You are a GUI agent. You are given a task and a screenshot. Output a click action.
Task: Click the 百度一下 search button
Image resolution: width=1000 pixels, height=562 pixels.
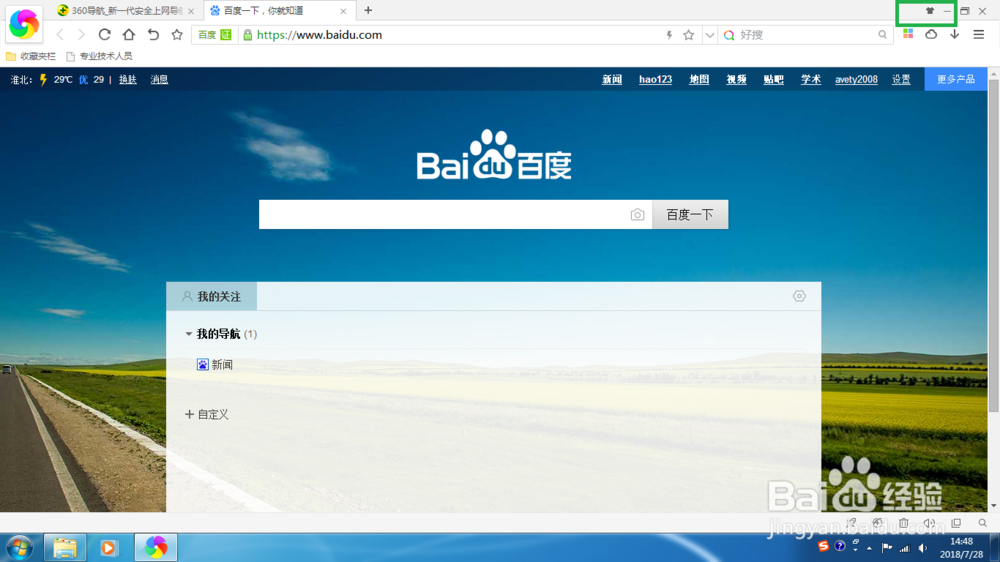[690, 215]
